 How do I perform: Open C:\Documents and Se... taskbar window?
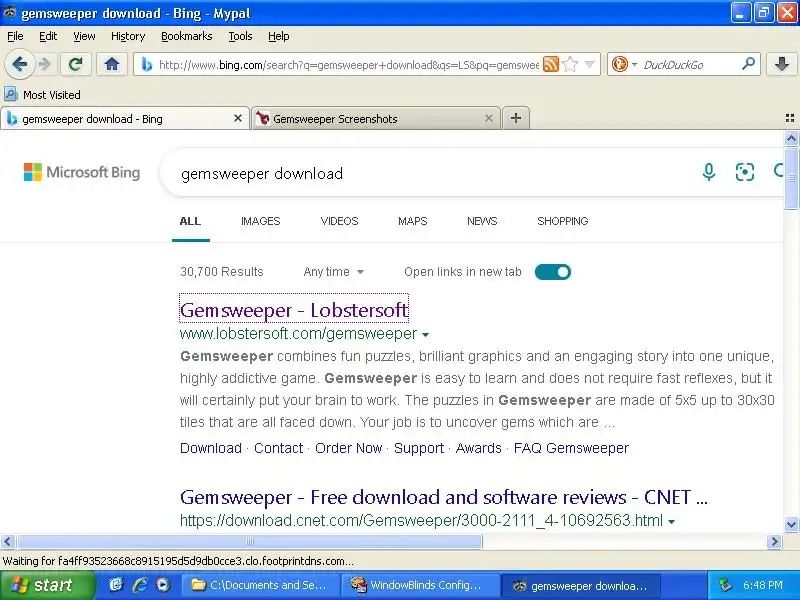(x=260, y=585)
